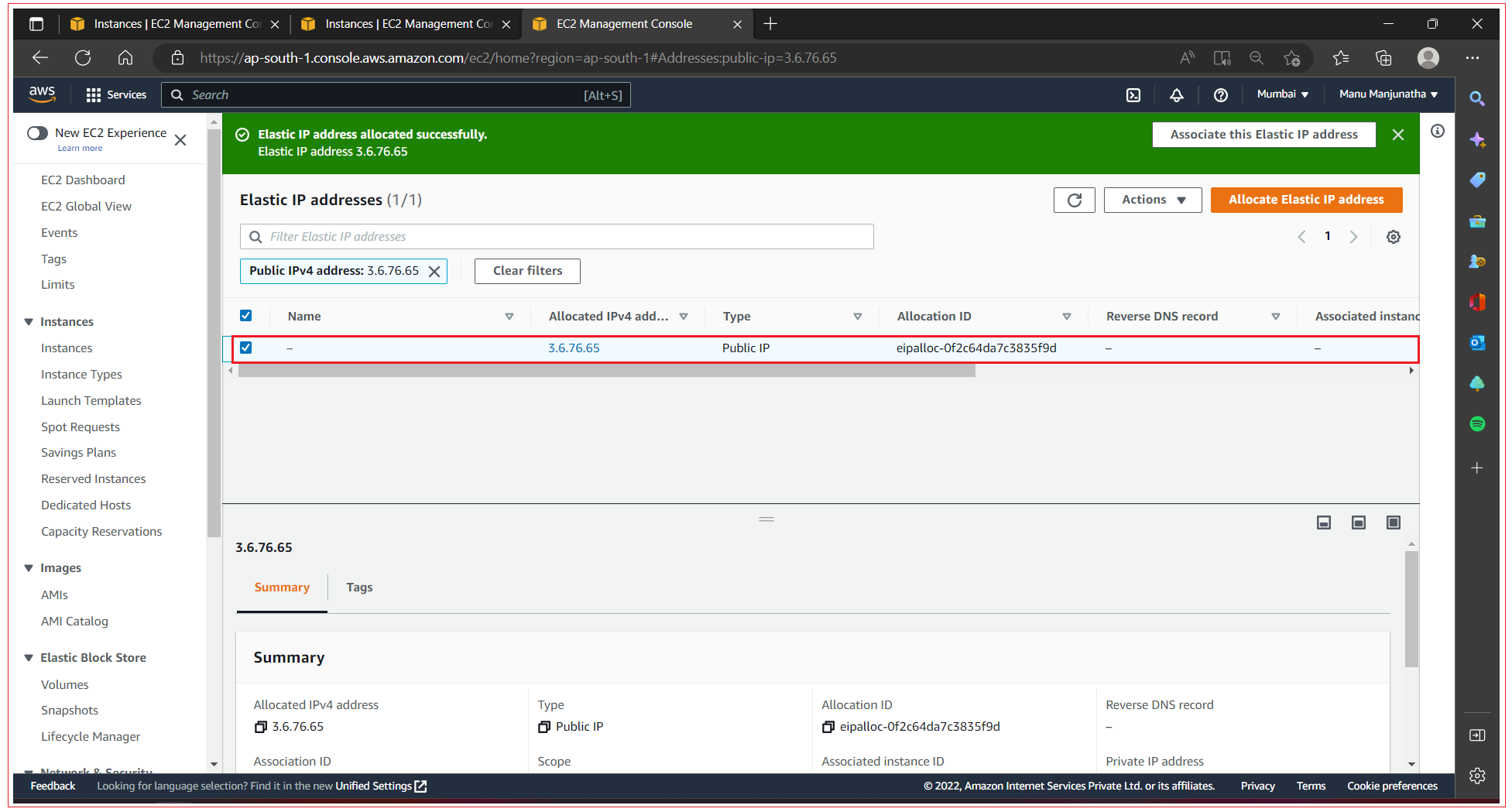This screenshot has height=812, width=1512.
Task: Copy the Public IP type value
Action: [x=544, y=727]
